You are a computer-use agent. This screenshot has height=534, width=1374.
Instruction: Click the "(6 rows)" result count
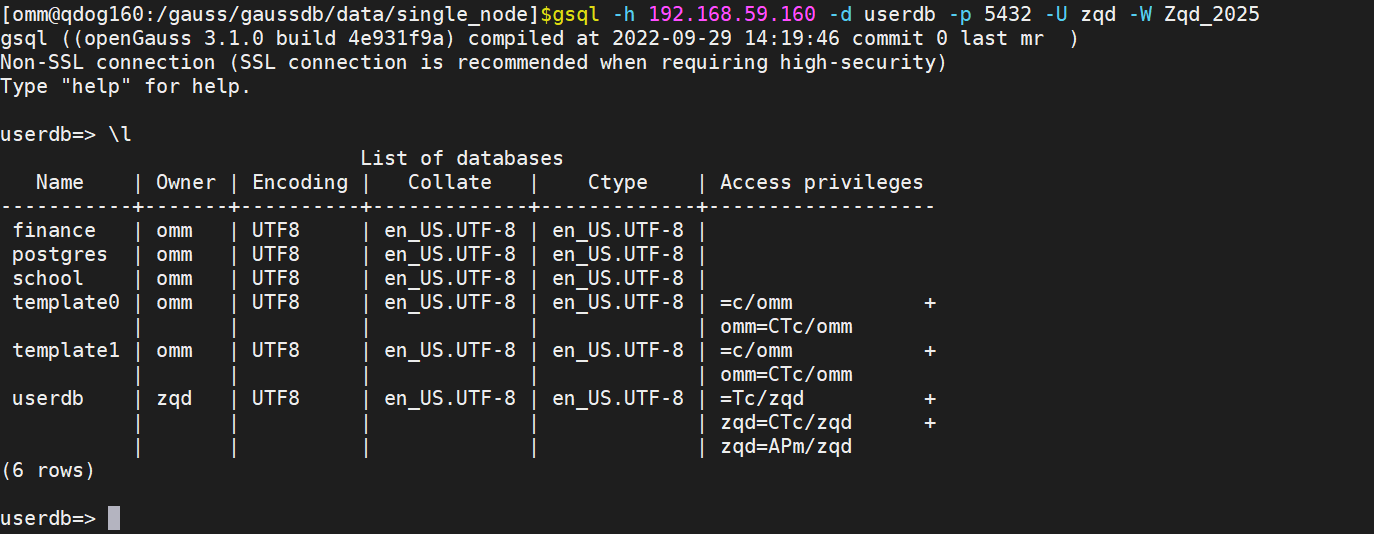[x=48, y=470]
